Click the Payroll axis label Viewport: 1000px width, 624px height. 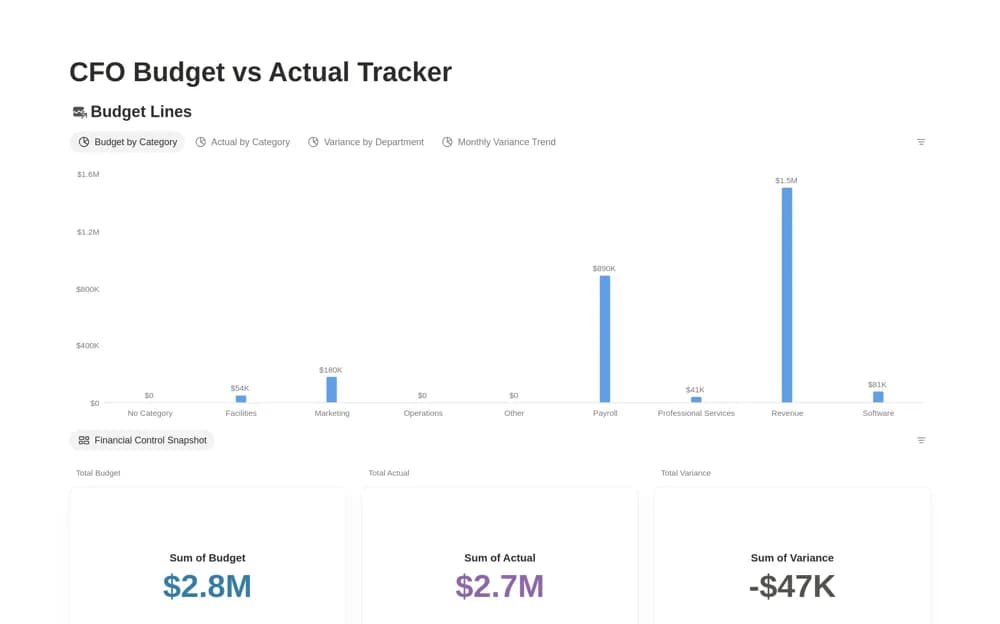coord(605,413)
